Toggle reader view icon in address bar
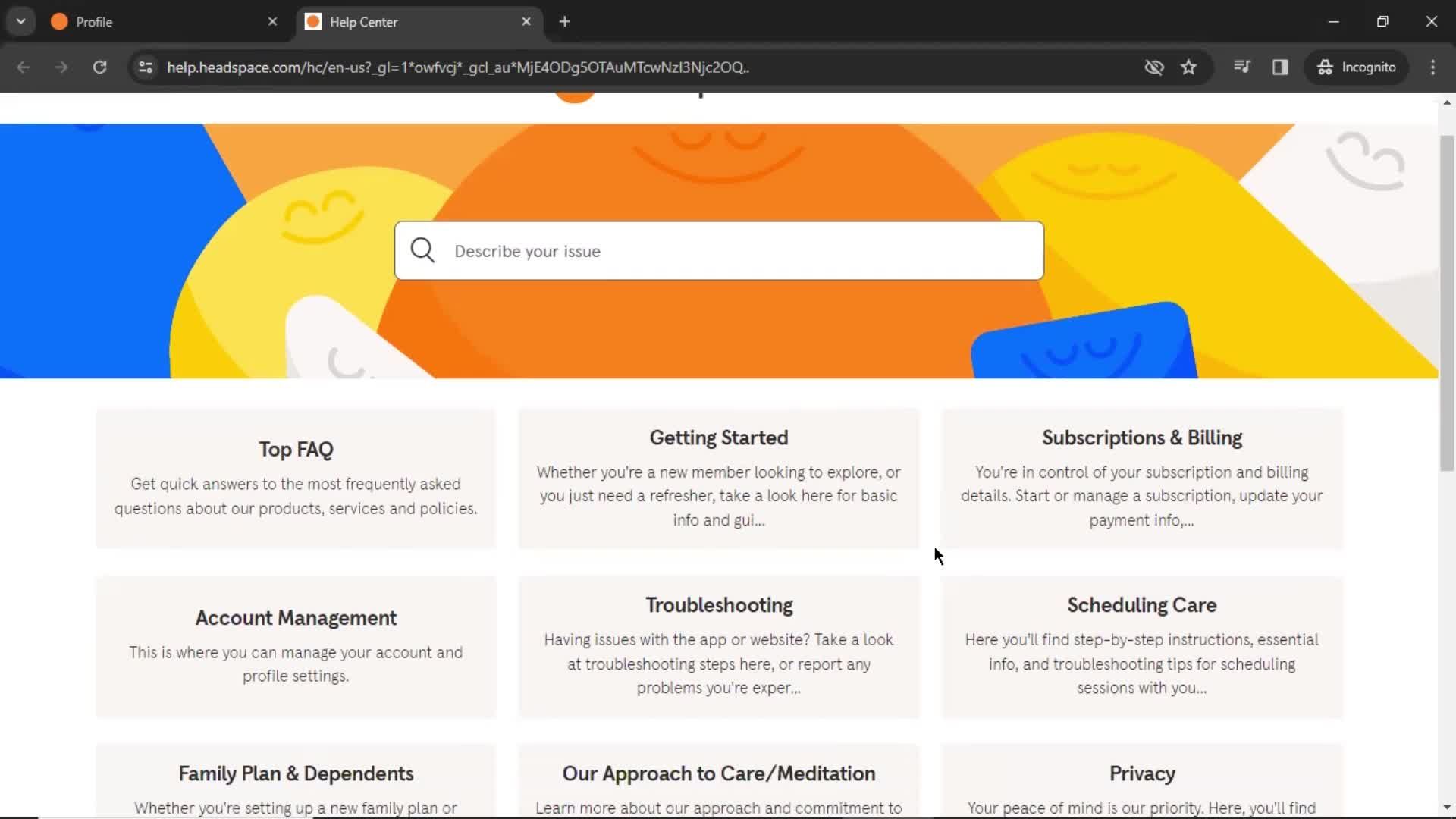Screen dimensions: 1456x819 click(x=1280, y=67)
